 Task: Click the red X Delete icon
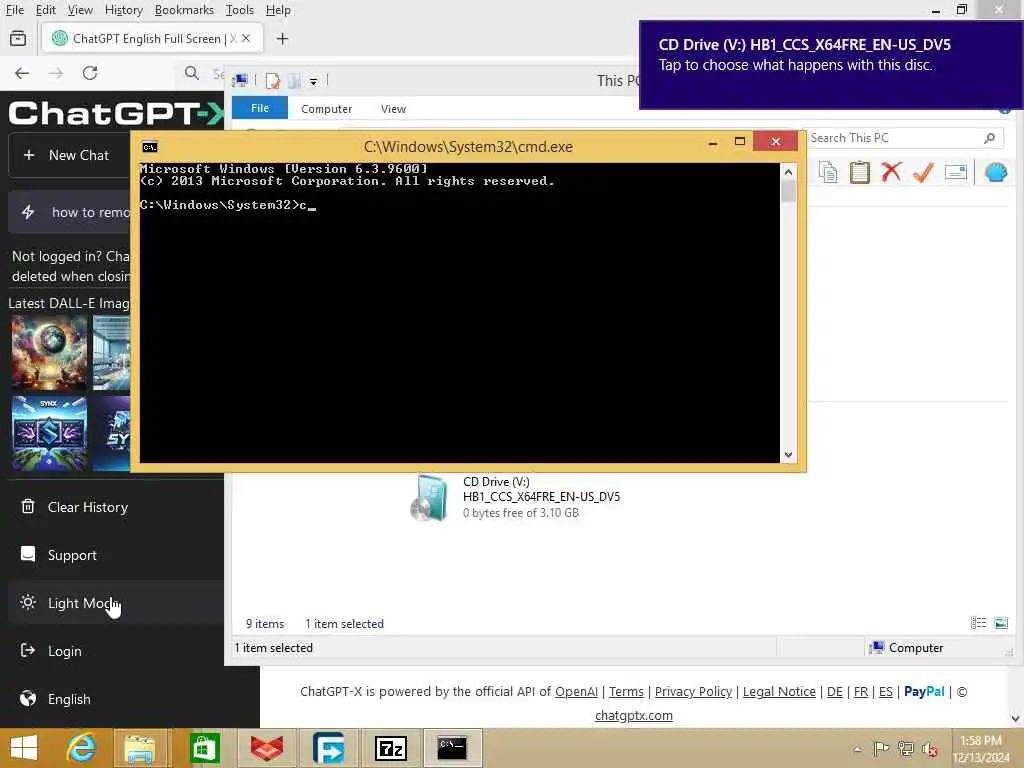(x=891, y=172)
